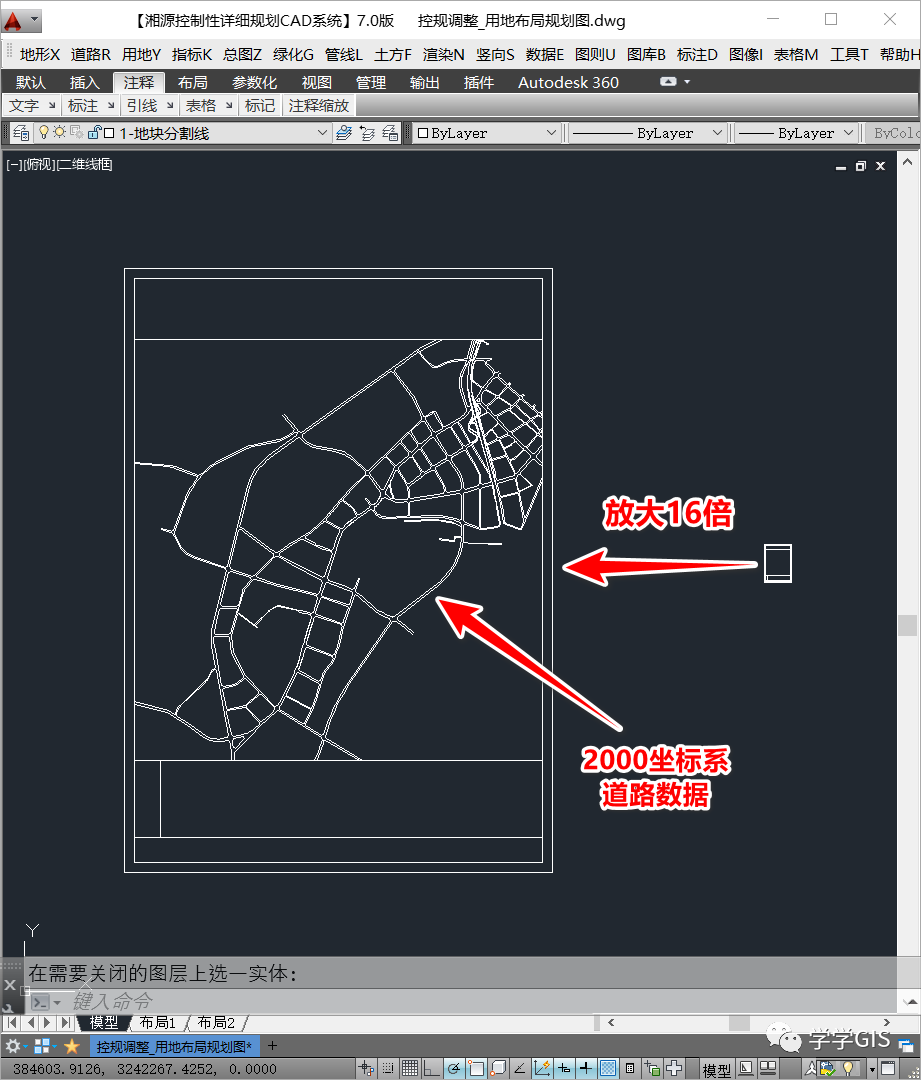Open the ByLayer linetype dropdown
The height and width of the screenshot is (1080, 921).
[648, 132]
